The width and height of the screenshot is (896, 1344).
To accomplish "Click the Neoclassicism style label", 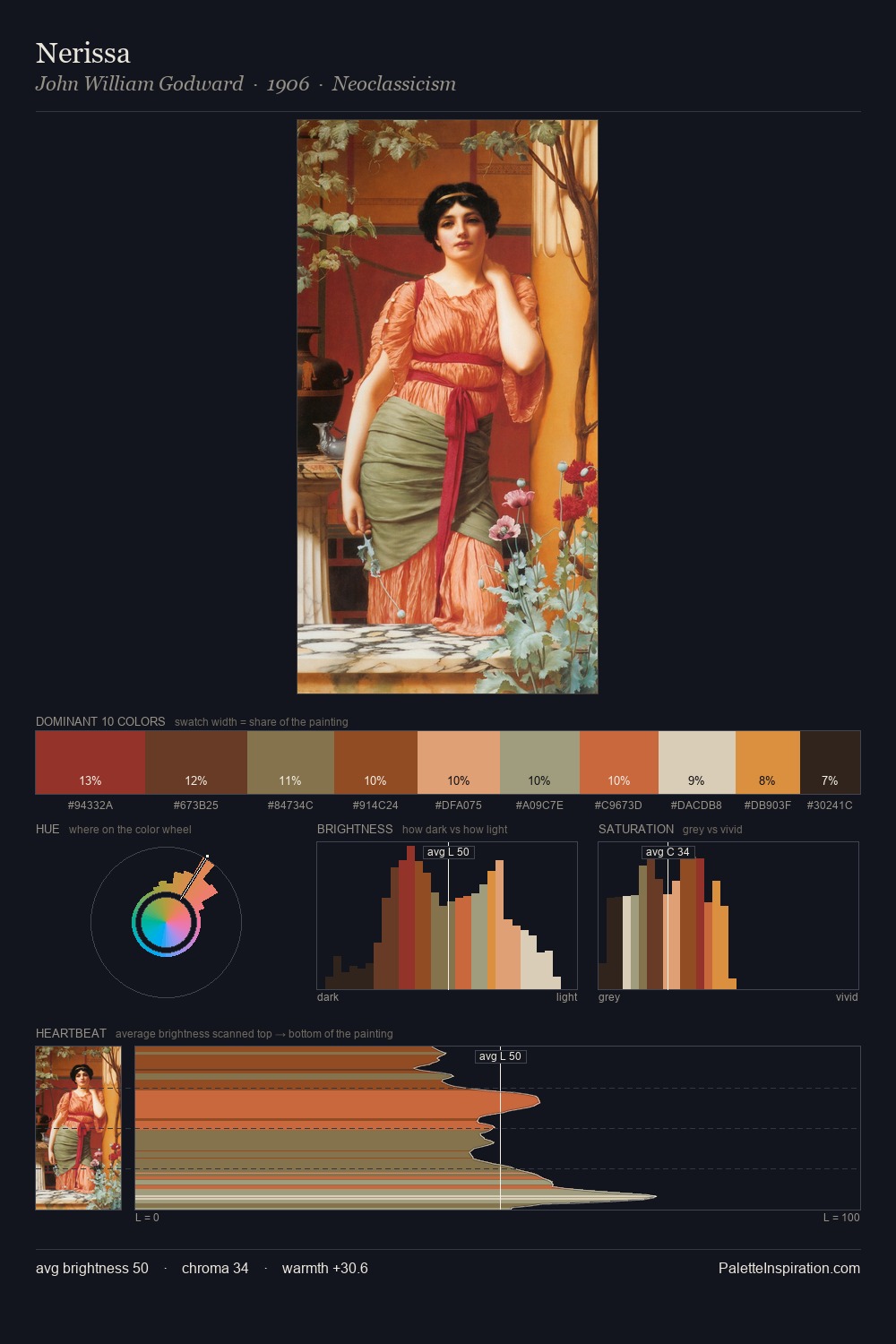I will [x=394, y=83].
